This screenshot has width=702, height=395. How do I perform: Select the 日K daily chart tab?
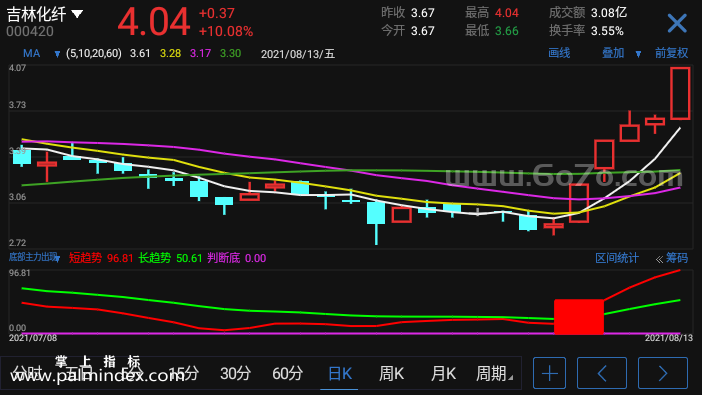[340, 374]
